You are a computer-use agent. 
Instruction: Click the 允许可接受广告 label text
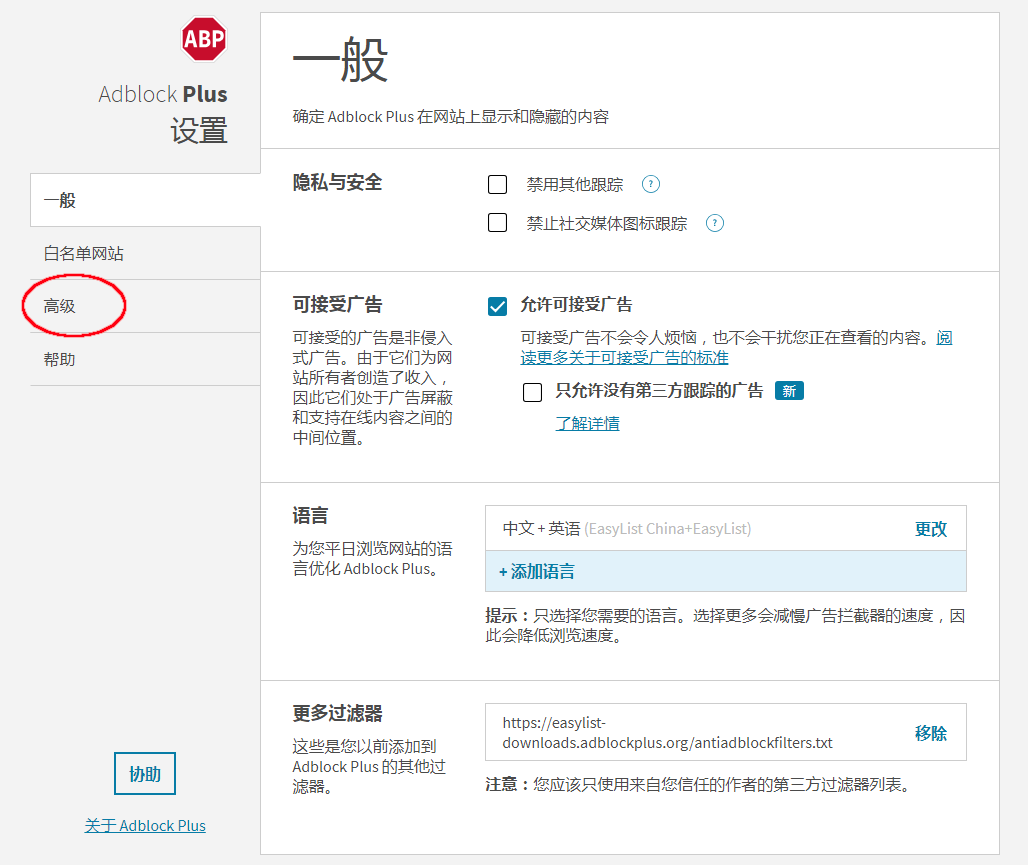click(576, 305)
